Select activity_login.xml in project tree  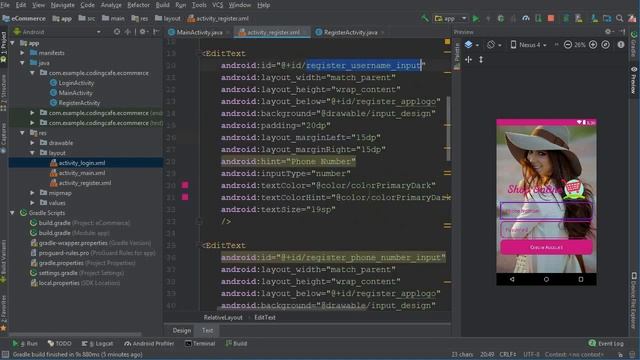(x=82, y=163)
